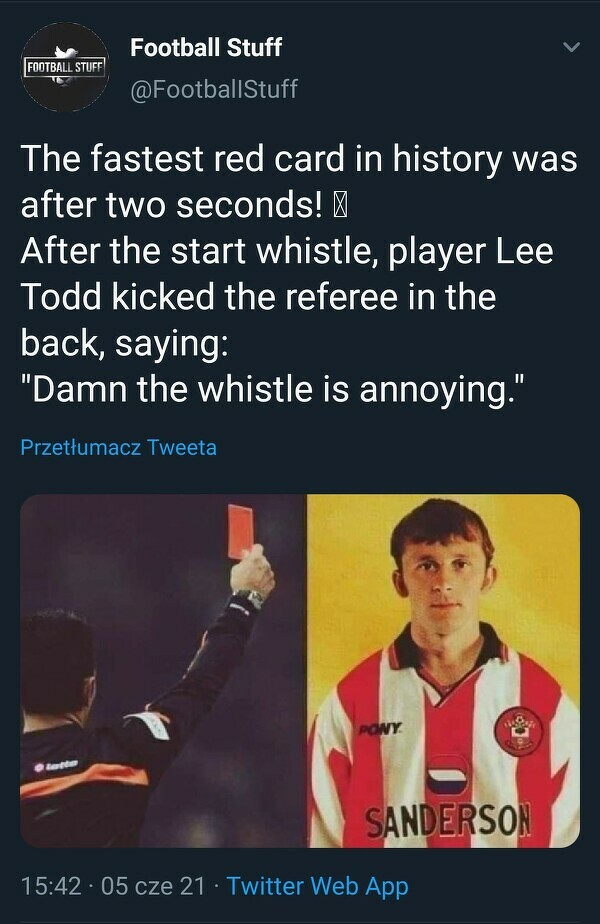
Task: Click the Sanderson sponsor text on jersey
Action: (x=447, y=822)
